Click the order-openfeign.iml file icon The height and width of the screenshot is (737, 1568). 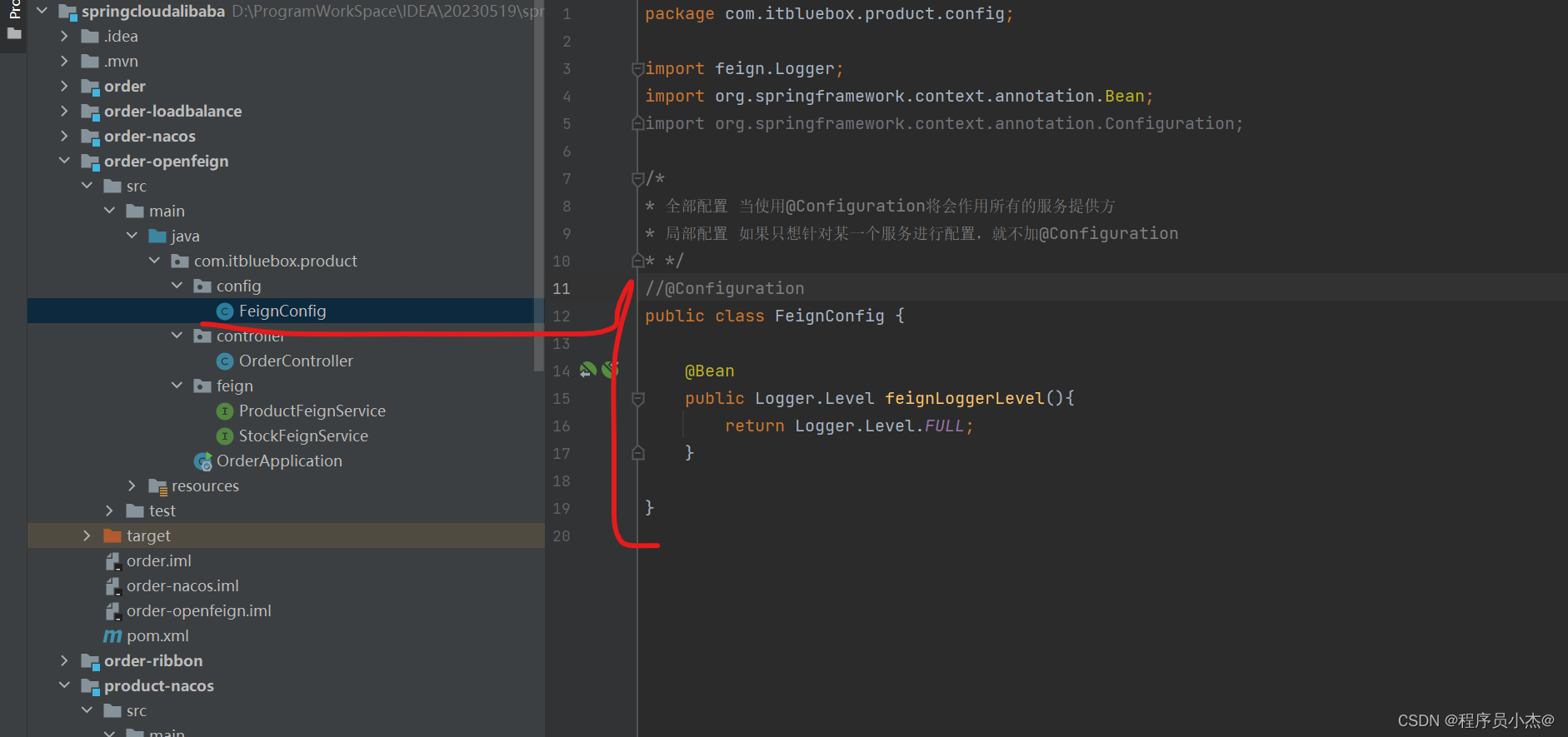coord(113,611)
